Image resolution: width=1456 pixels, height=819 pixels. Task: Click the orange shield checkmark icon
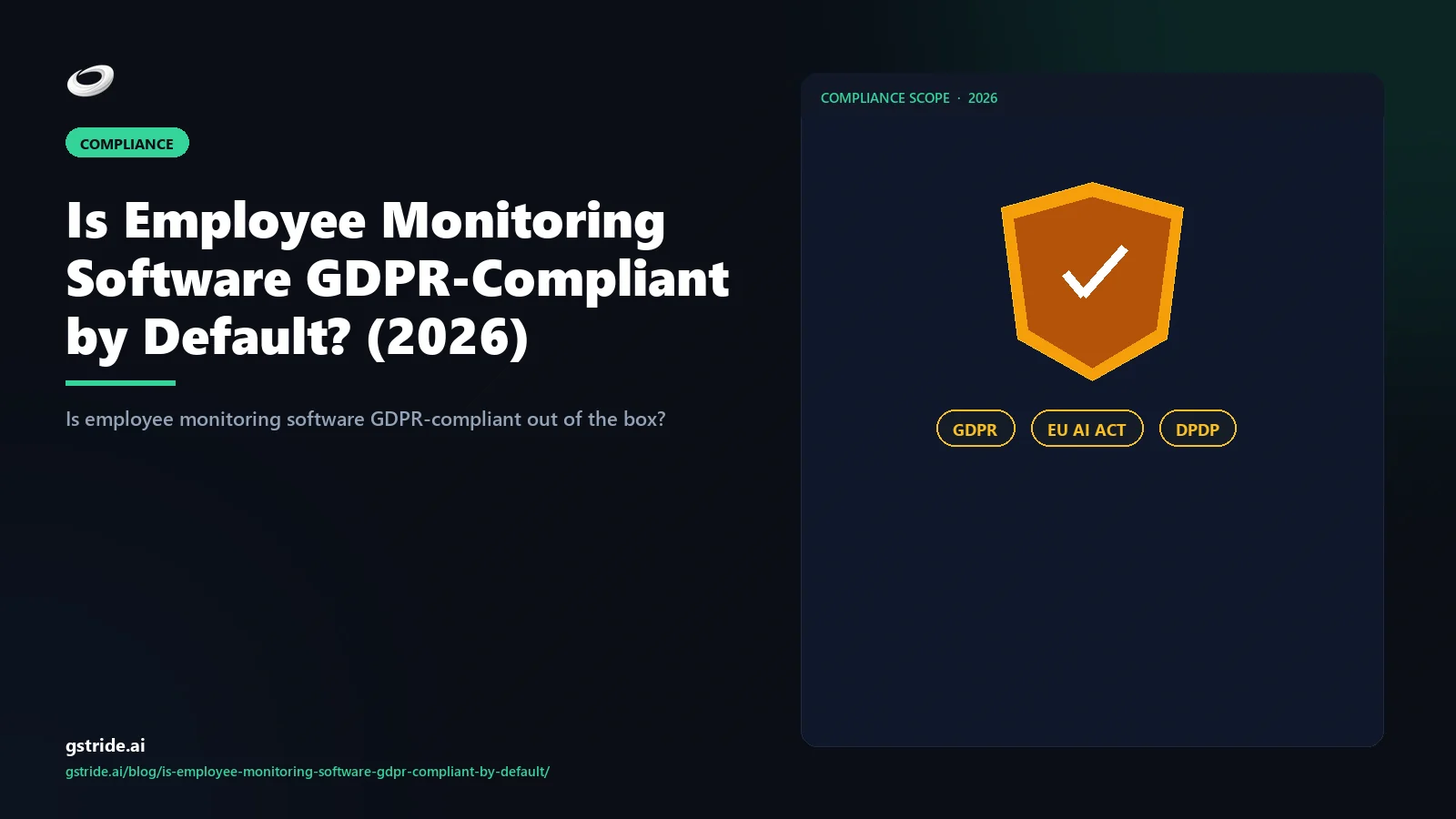[1092, 281]
